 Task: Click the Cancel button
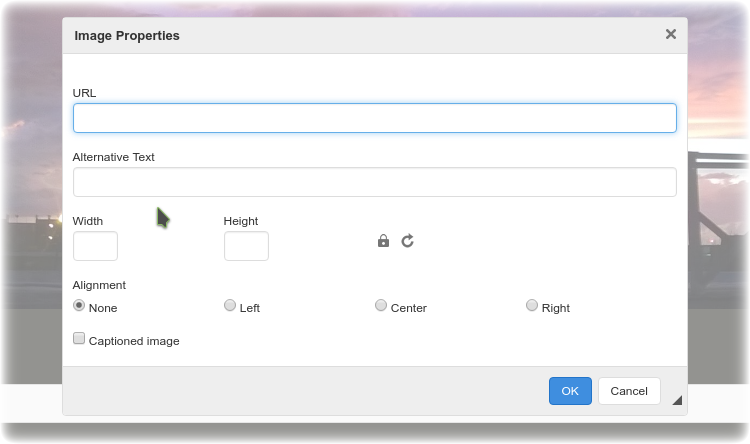pos(629,391)
